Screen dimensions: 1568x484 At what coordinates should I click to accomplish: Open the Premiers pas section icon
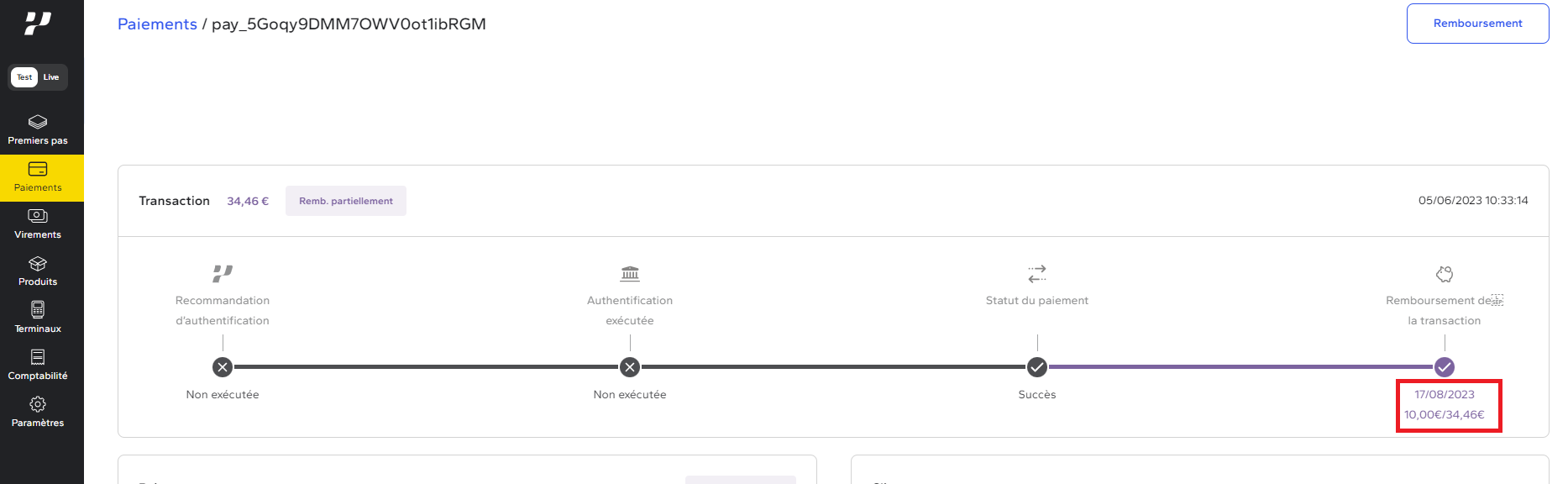pyautogui.click(x=38, y=122)
